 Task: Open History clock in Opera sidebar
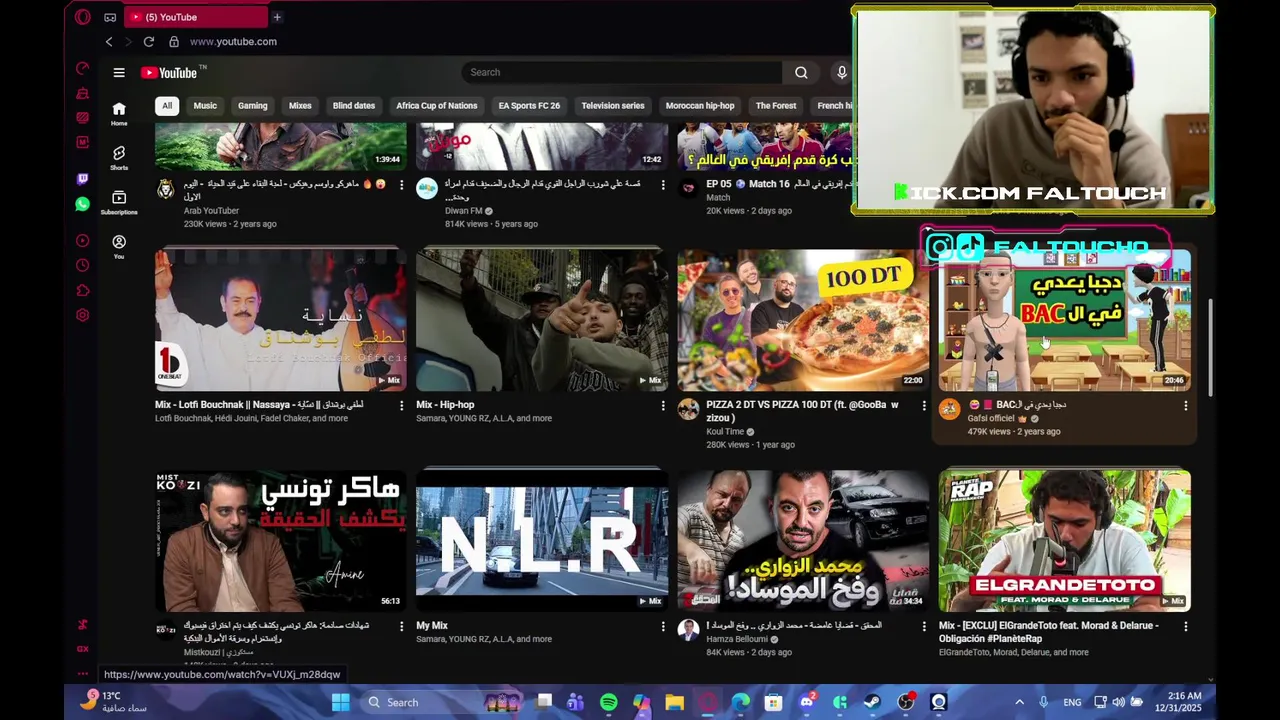83,266
